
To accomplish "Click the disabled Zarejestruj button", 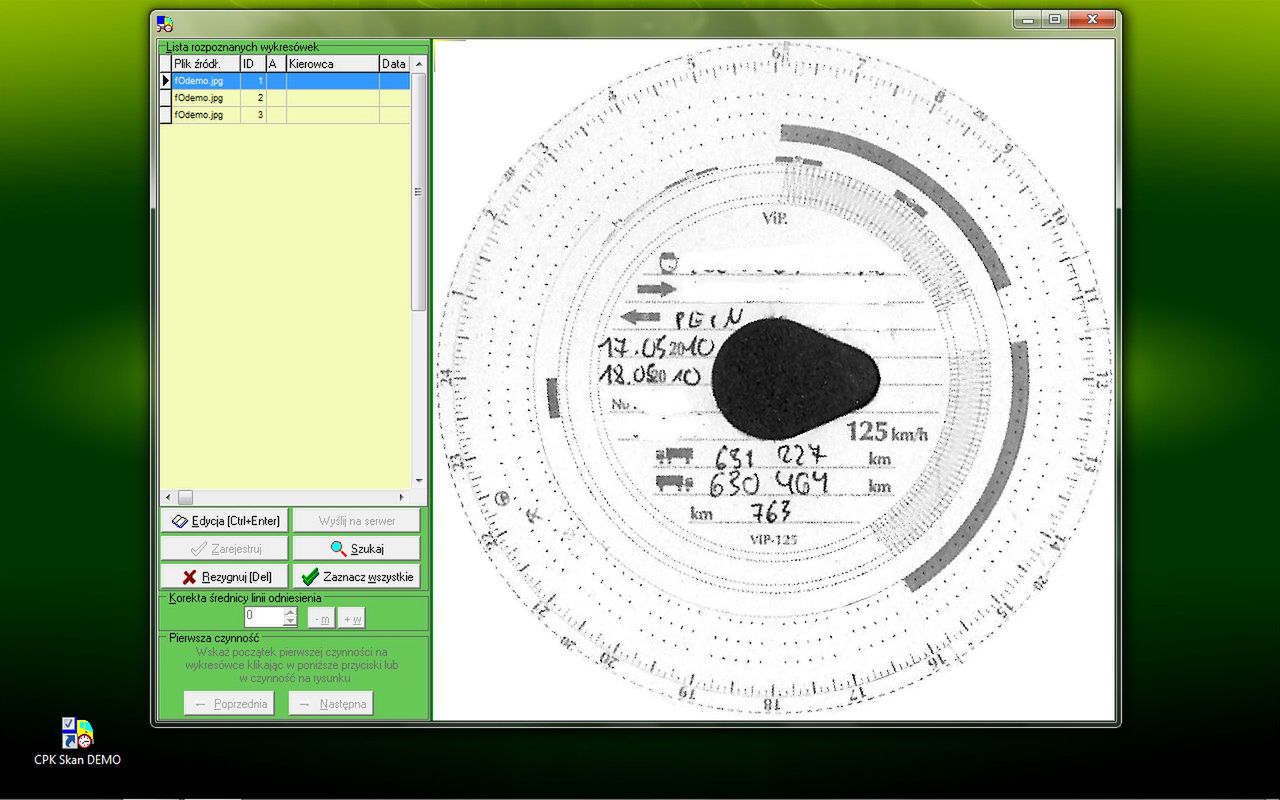I will [224, 549].
